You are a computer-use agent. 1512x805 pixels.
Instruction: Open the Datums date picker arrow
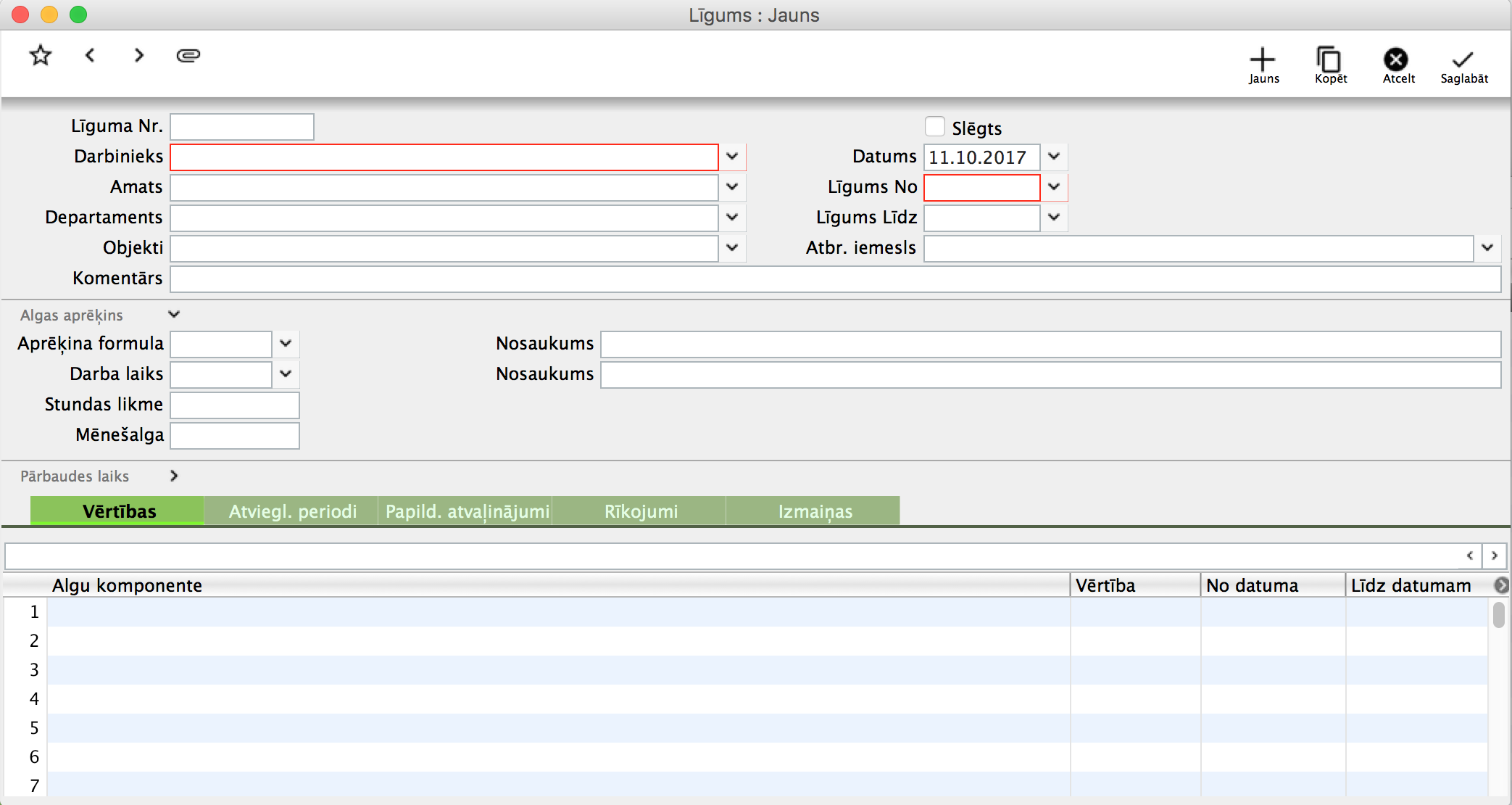(1054, 157)
